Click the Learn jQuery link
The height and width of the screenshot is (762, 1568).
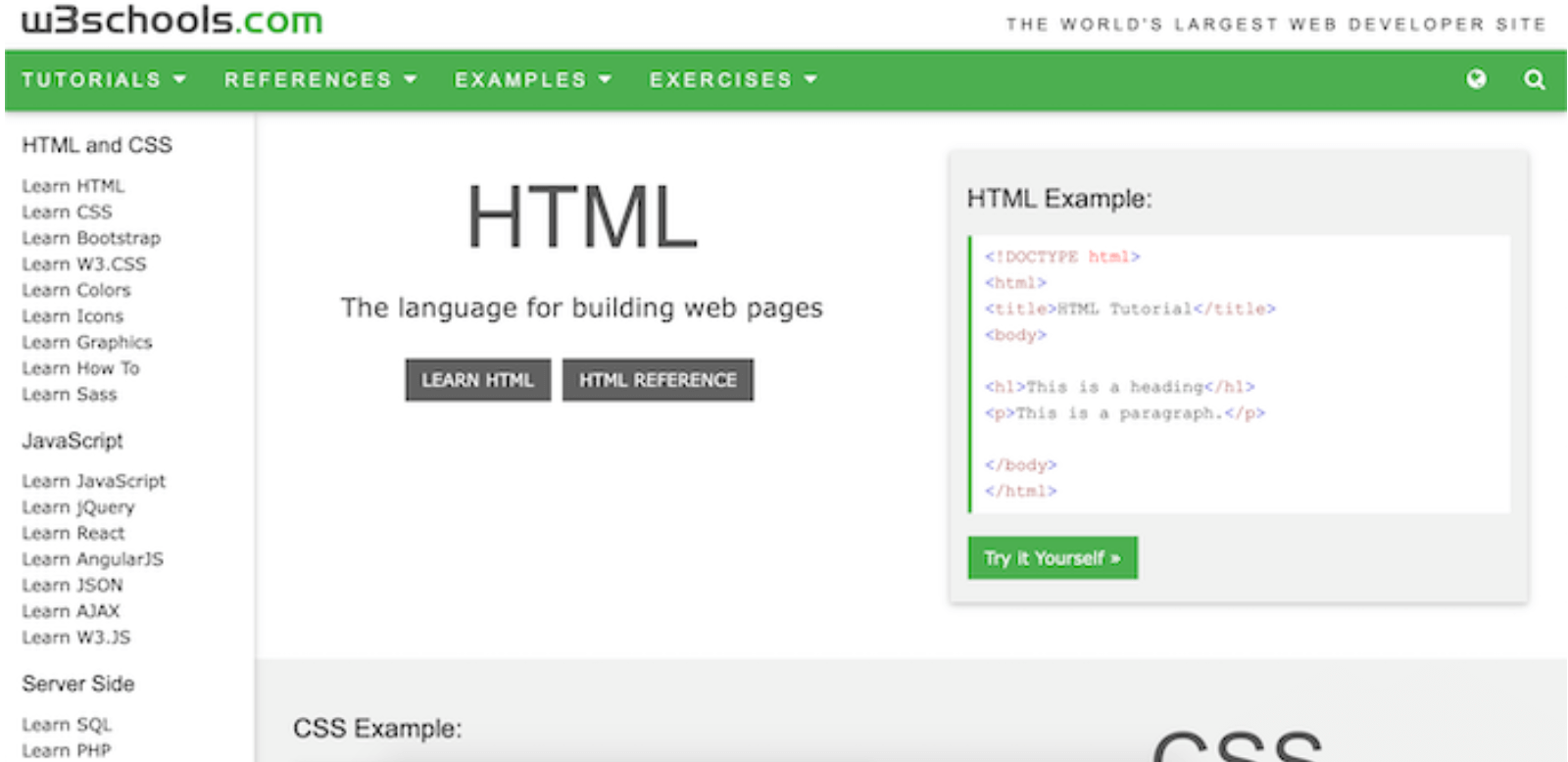coord(78,507)
